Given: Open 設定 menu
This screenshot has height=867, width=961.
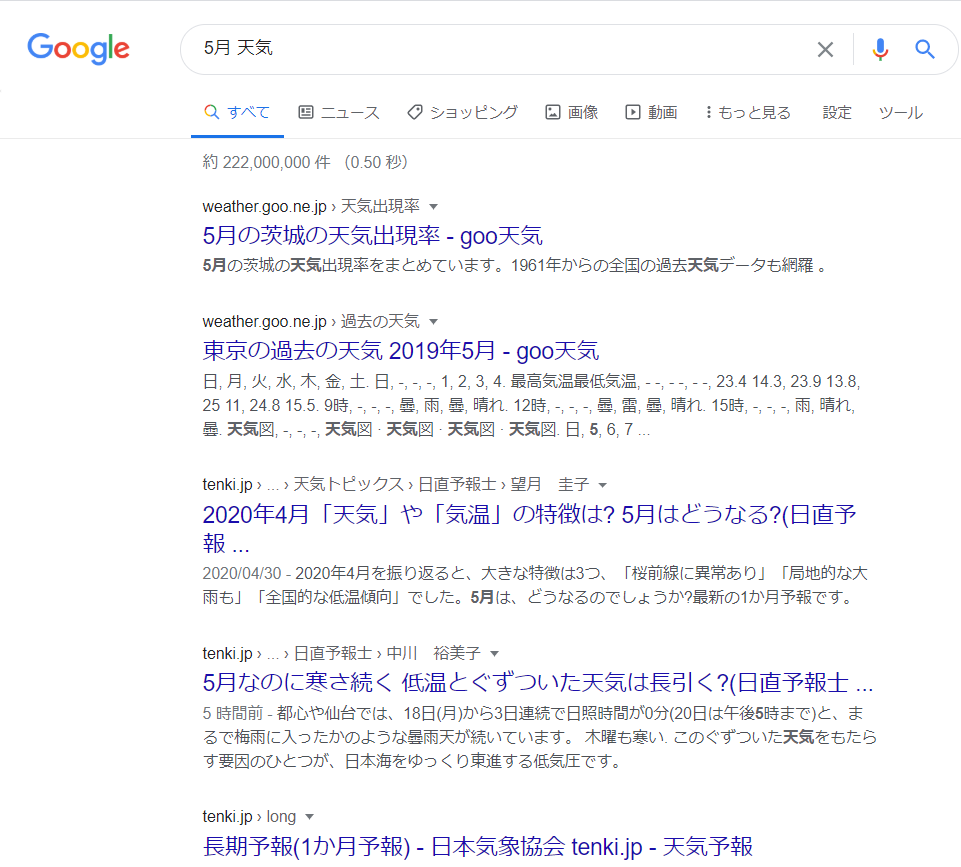Looking at the screenshot, I should (837, 113).
